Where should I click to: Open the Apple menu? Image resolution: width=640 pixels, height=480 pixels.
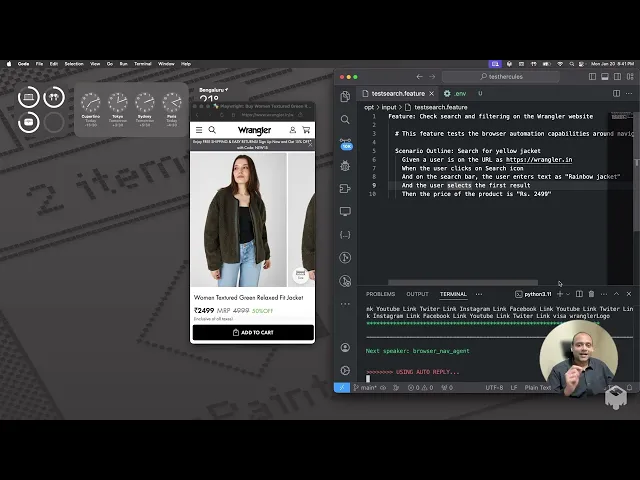(9, 64)
